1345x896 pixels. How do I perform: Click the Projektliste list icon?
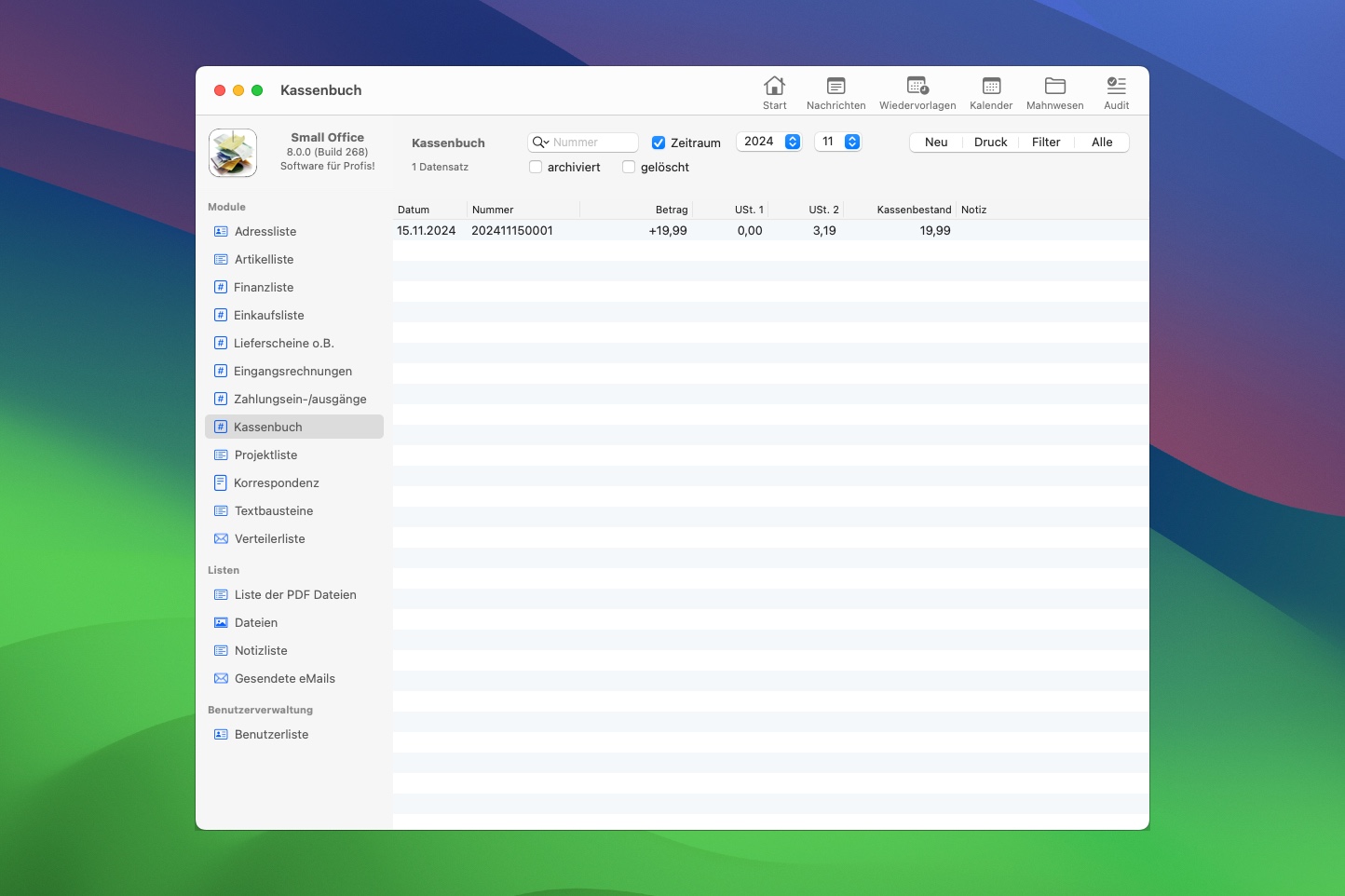point(221,455)
